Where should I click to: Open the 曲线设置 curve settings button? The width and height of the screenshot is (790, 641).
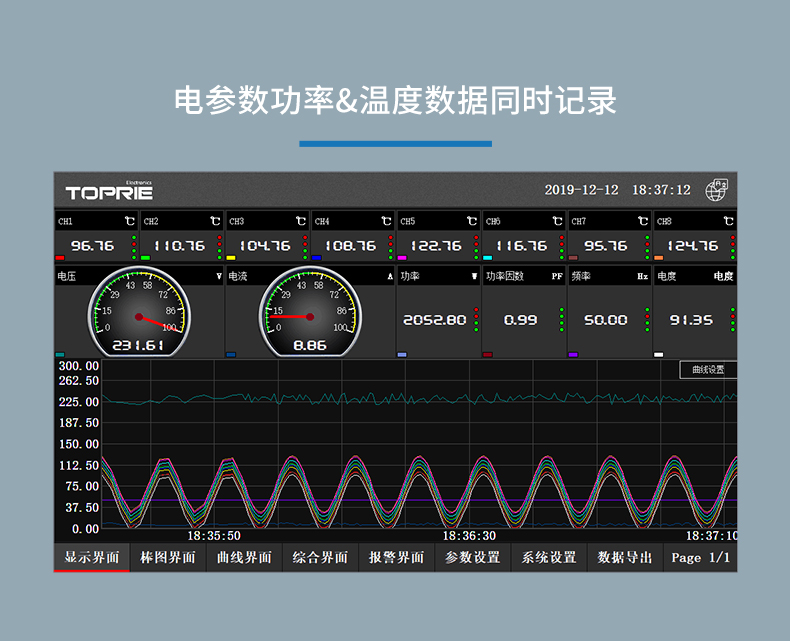[707, 370]
